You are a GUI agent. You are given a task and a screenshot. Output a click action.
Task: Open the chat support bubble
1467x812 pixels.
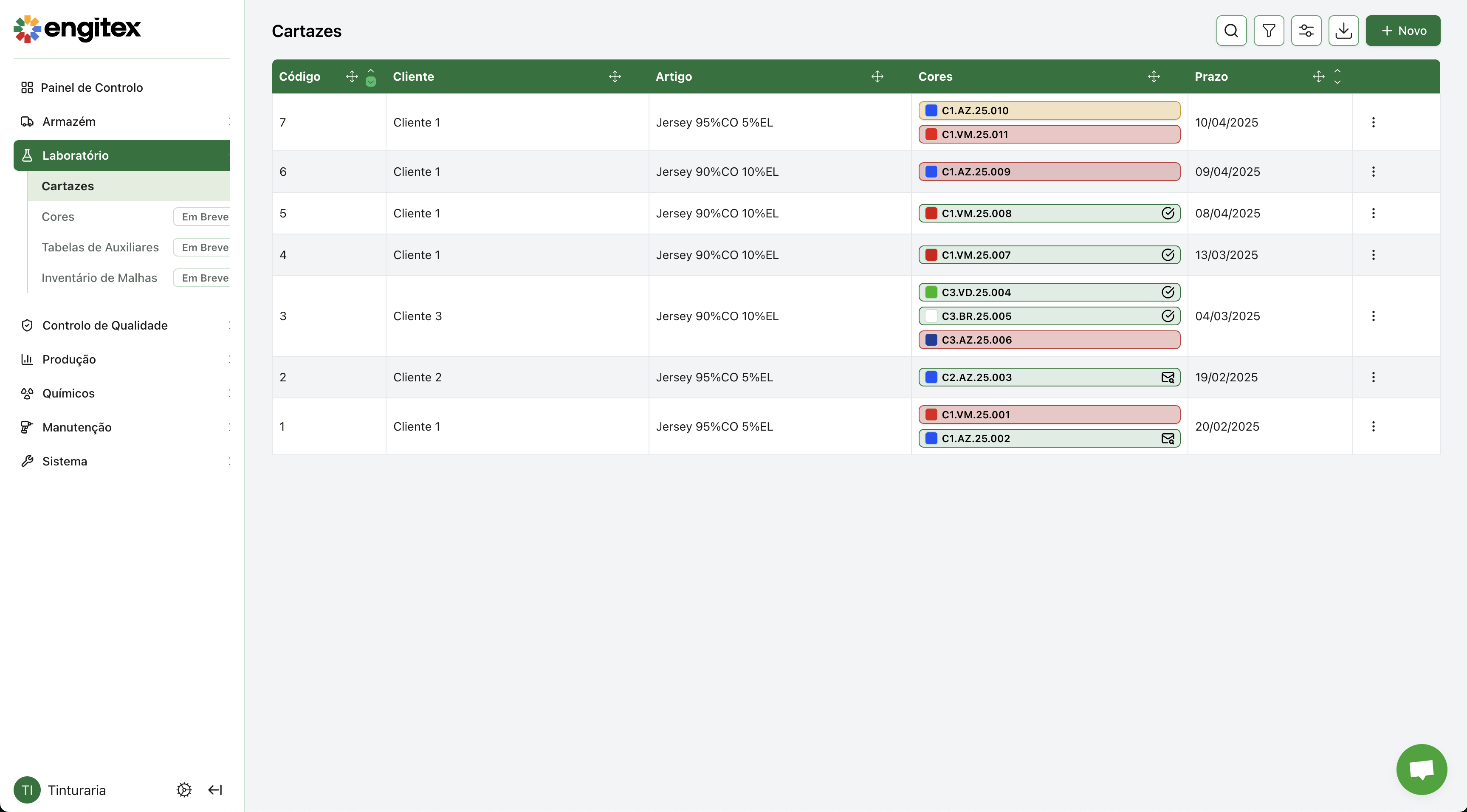click(x=1421, y=769)
